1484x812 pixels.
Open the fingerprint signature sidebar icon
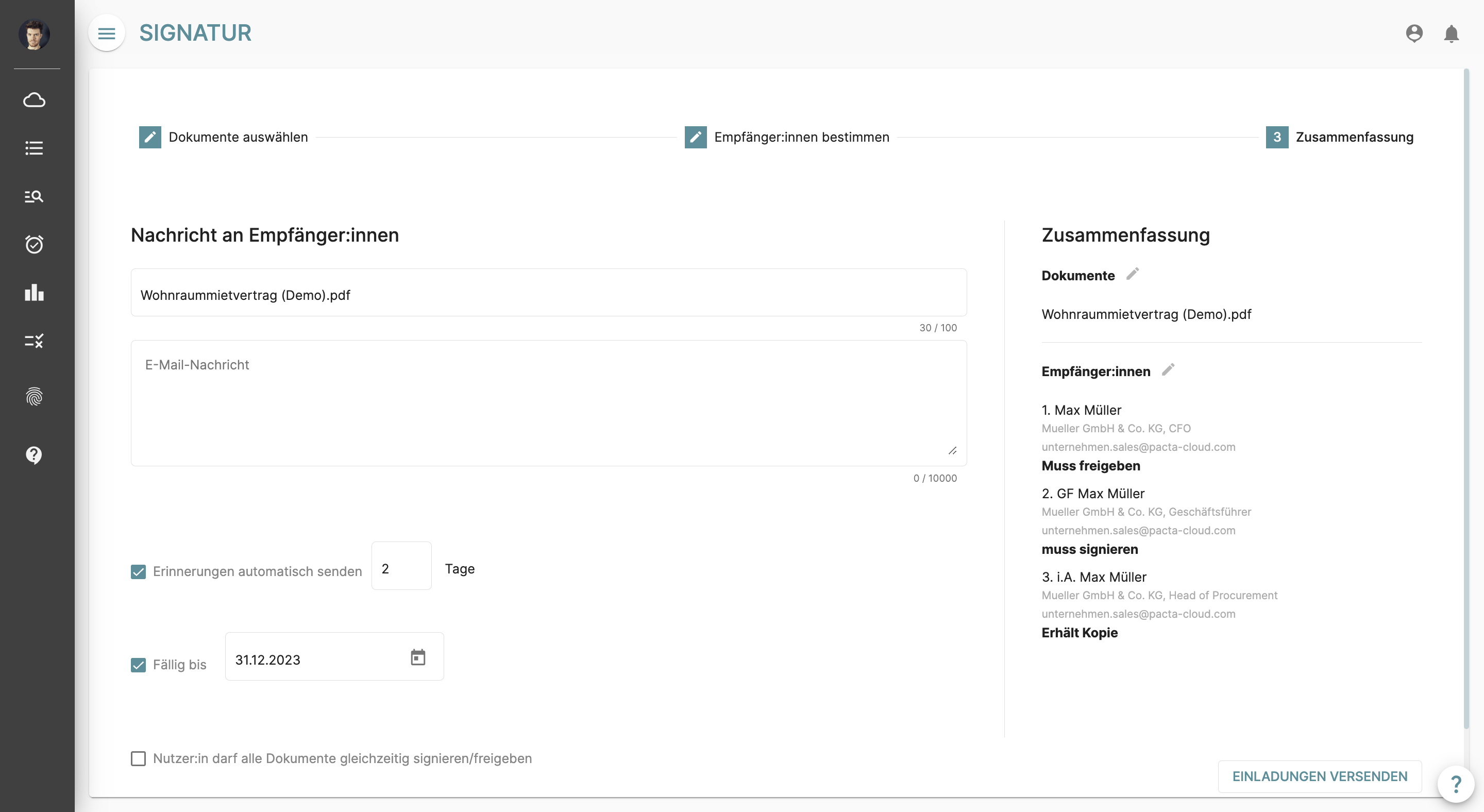(x=34, y=397)
